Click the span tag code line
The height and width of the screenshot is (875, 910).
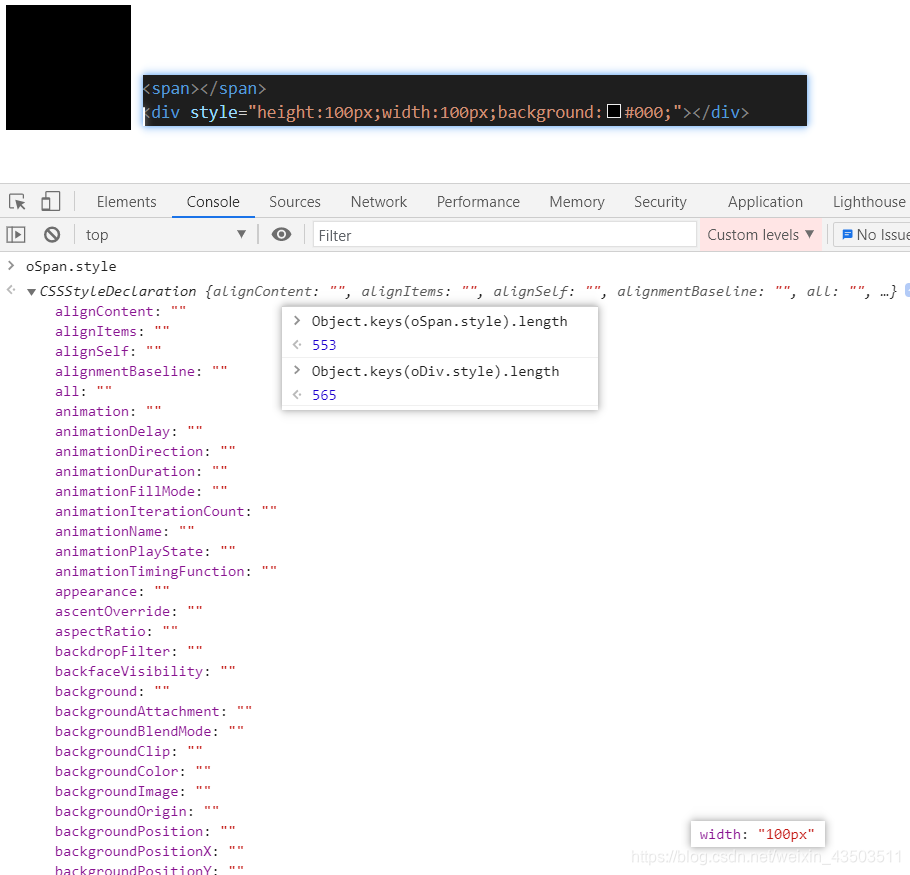point(204,88)
